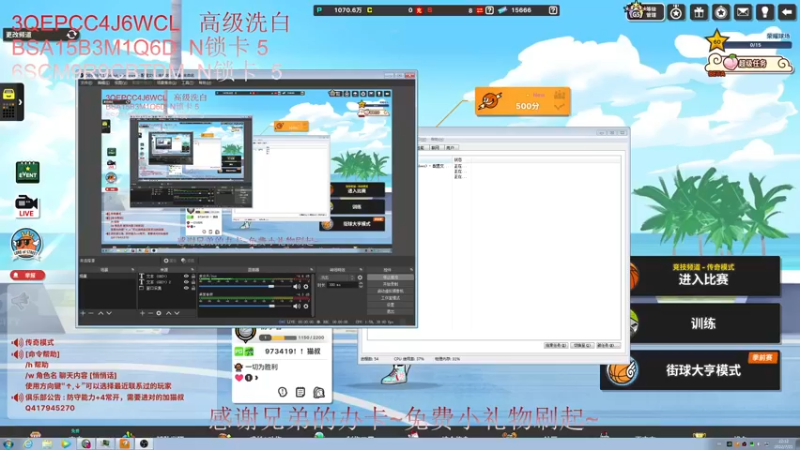Viewport: 800px width, 450px height.
Task: Remove the scene with minus button in OBS
Action: point(91,313)
